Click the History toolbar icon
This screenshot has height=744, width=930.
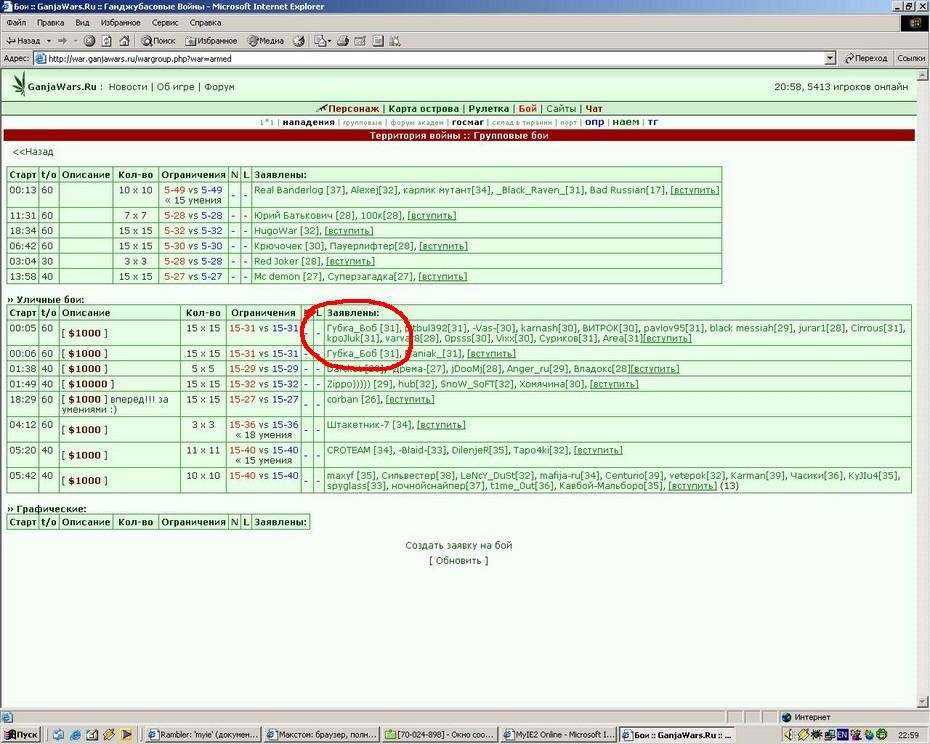[300, 41]
